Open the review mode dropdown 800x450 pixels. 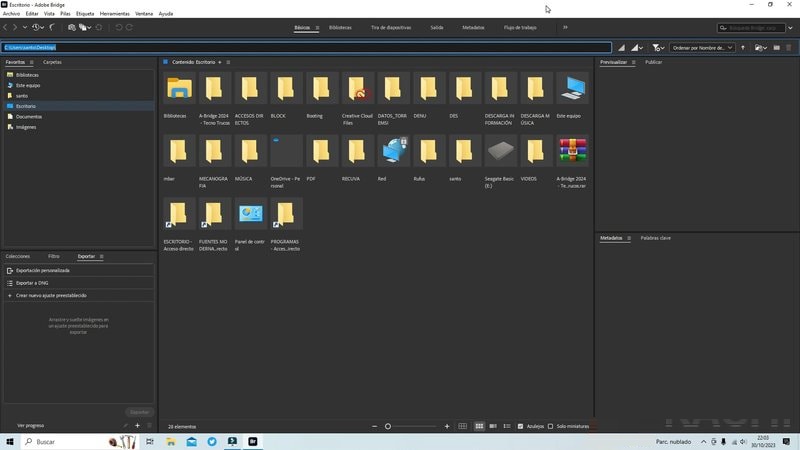click(85, 28)
